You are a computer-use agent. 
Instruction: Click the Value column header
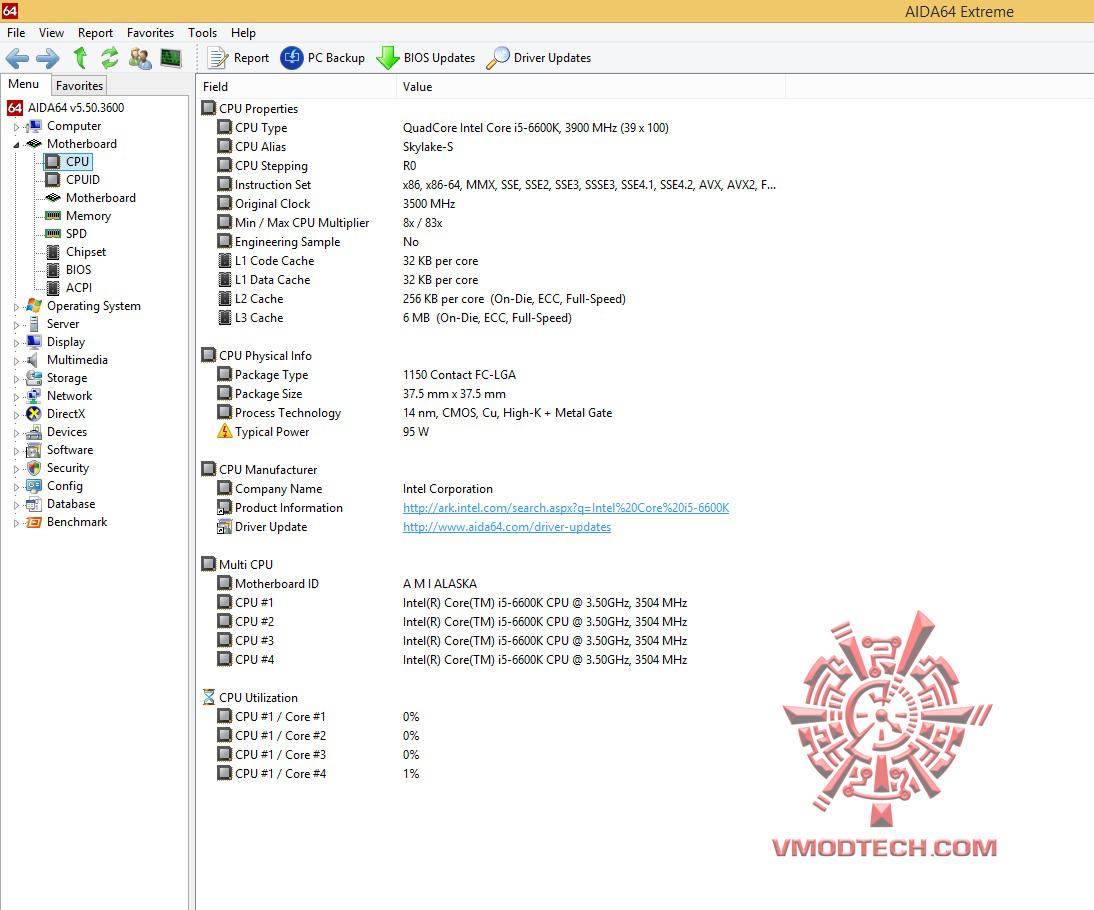[x=591, y=87]
